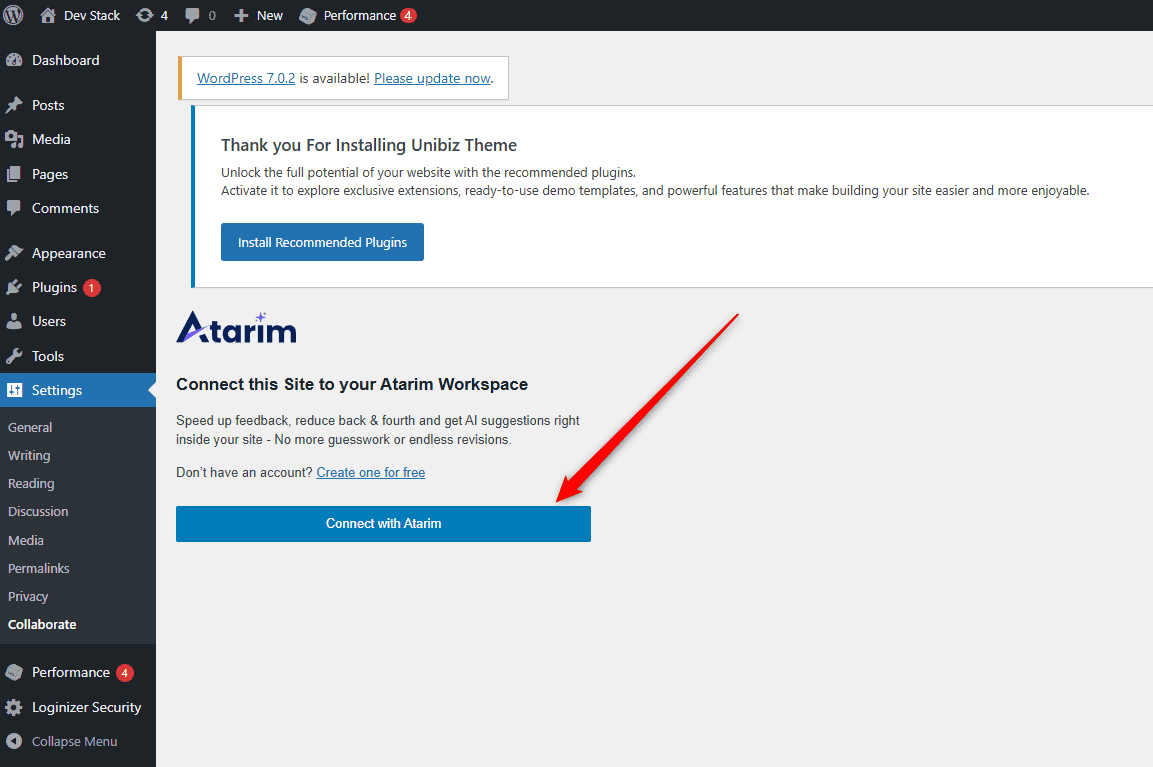Click Create one for free link
Image resolution: width=1153 pixels, height=767 pixels.
[x=371, y=472]
